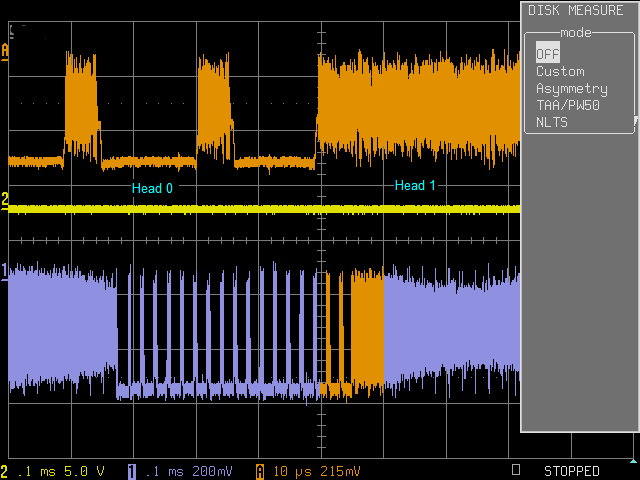Click the small square trigger indicator beside STOPPED

(x=516, y=469)
